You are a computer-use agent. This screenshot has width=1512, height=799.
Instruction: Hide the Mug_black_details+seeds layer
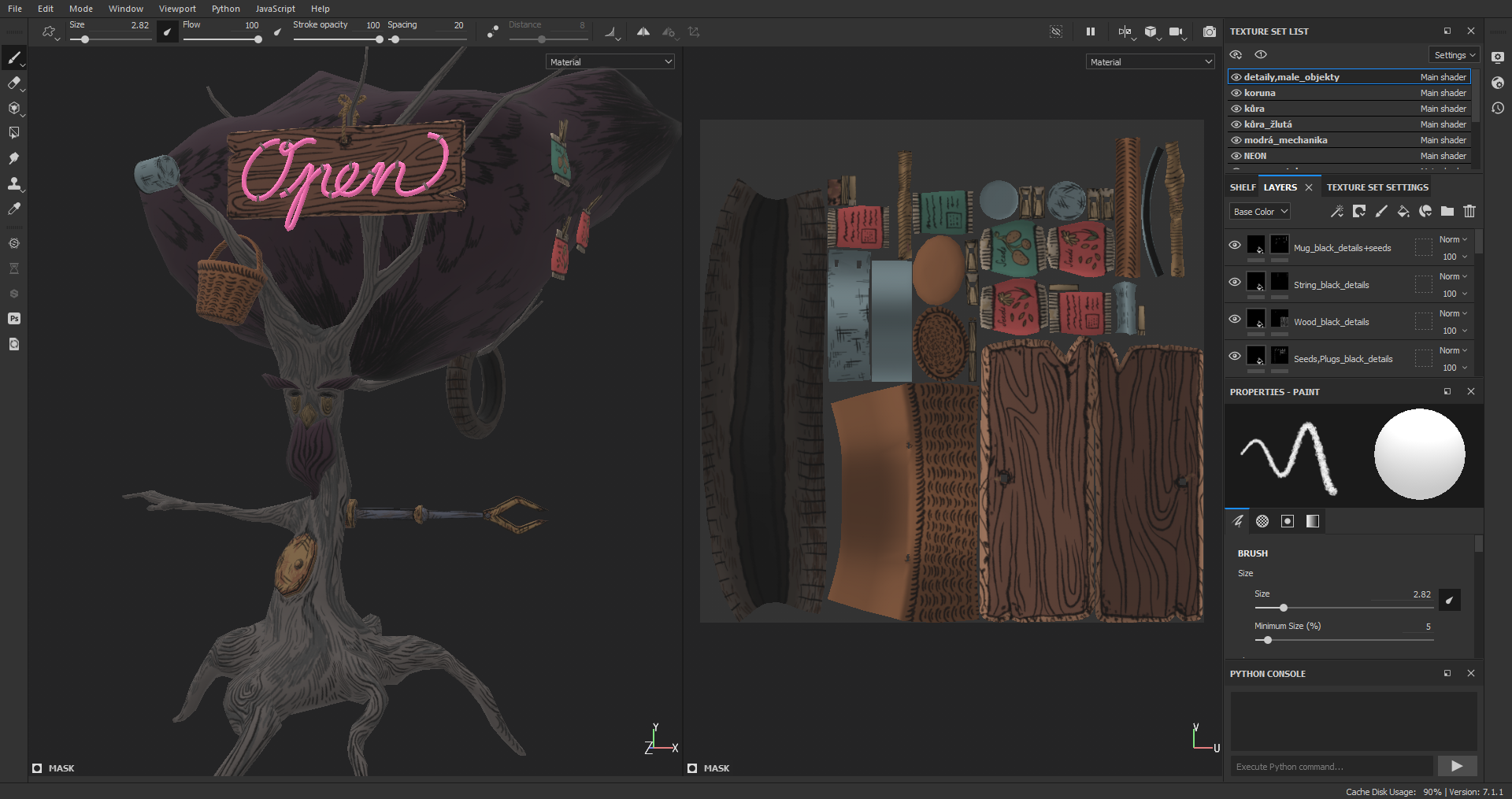[x=1235, y=245]
